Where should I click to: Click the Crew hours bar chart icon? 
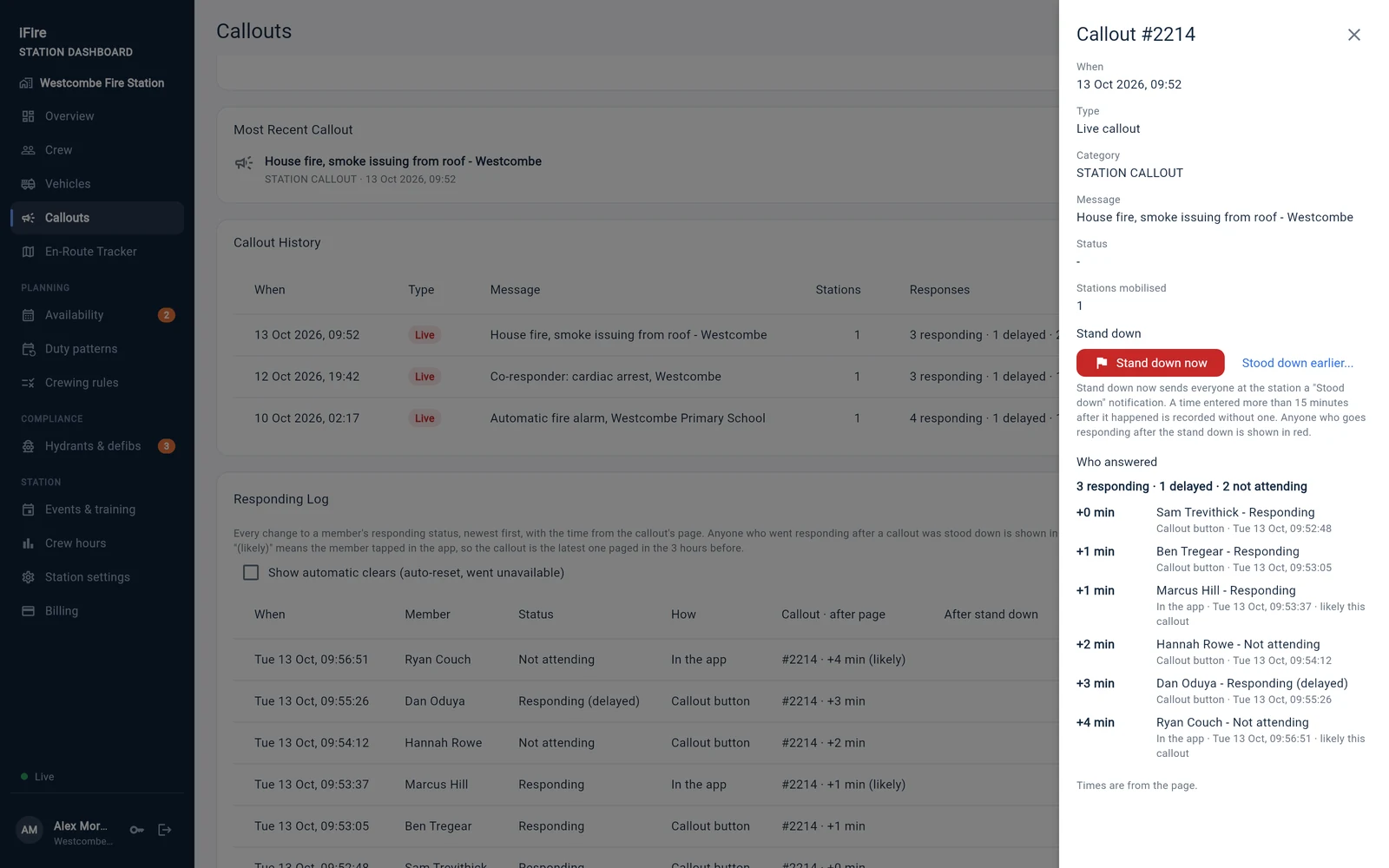tap(28, 543)
